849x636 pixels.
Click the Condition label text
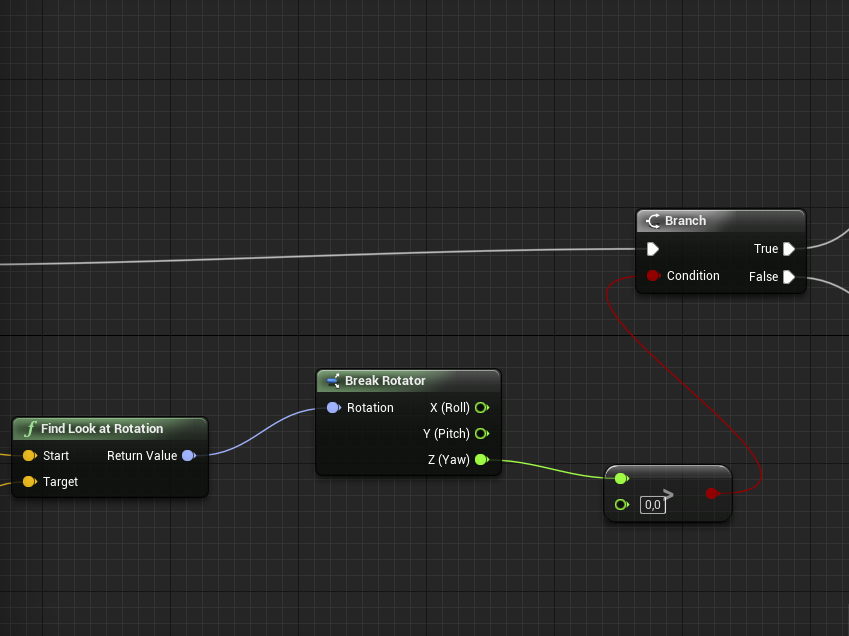(693, 276)
